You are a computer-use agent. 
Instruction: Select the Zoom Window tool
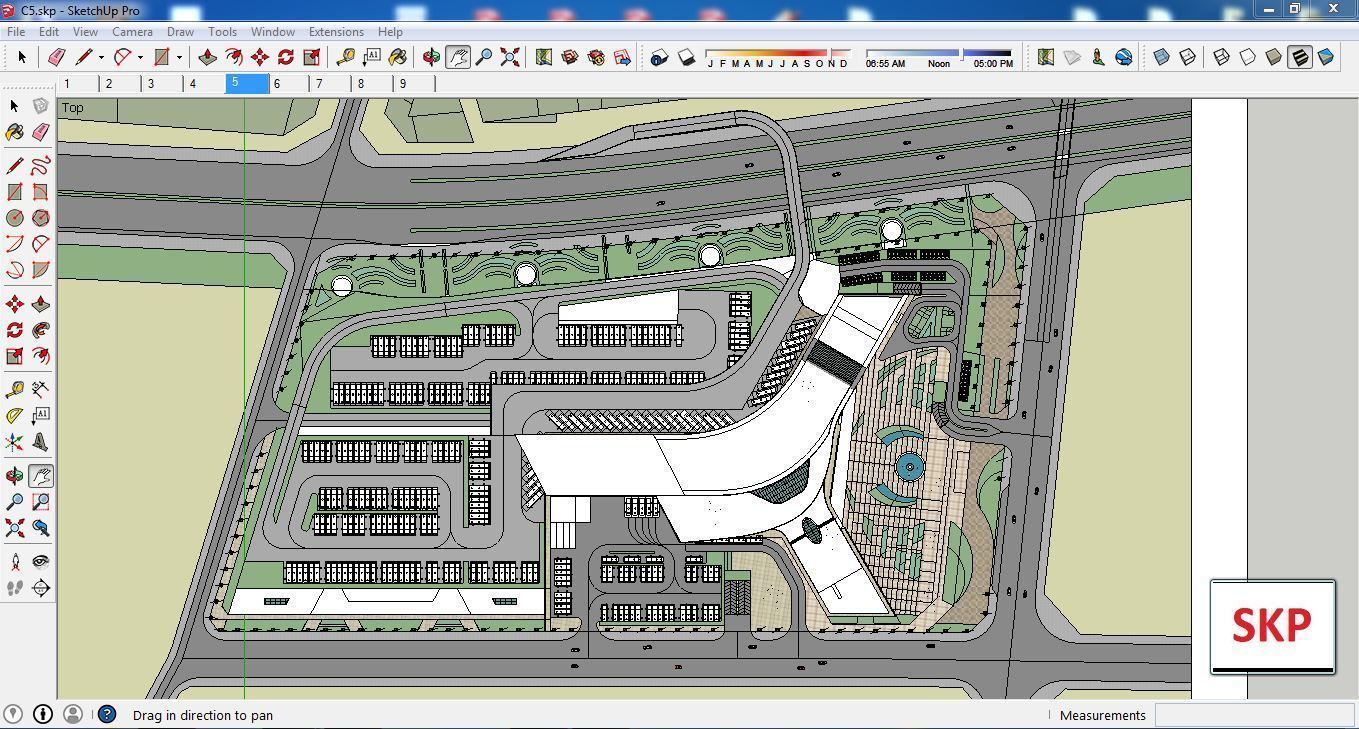coord(40,502)
